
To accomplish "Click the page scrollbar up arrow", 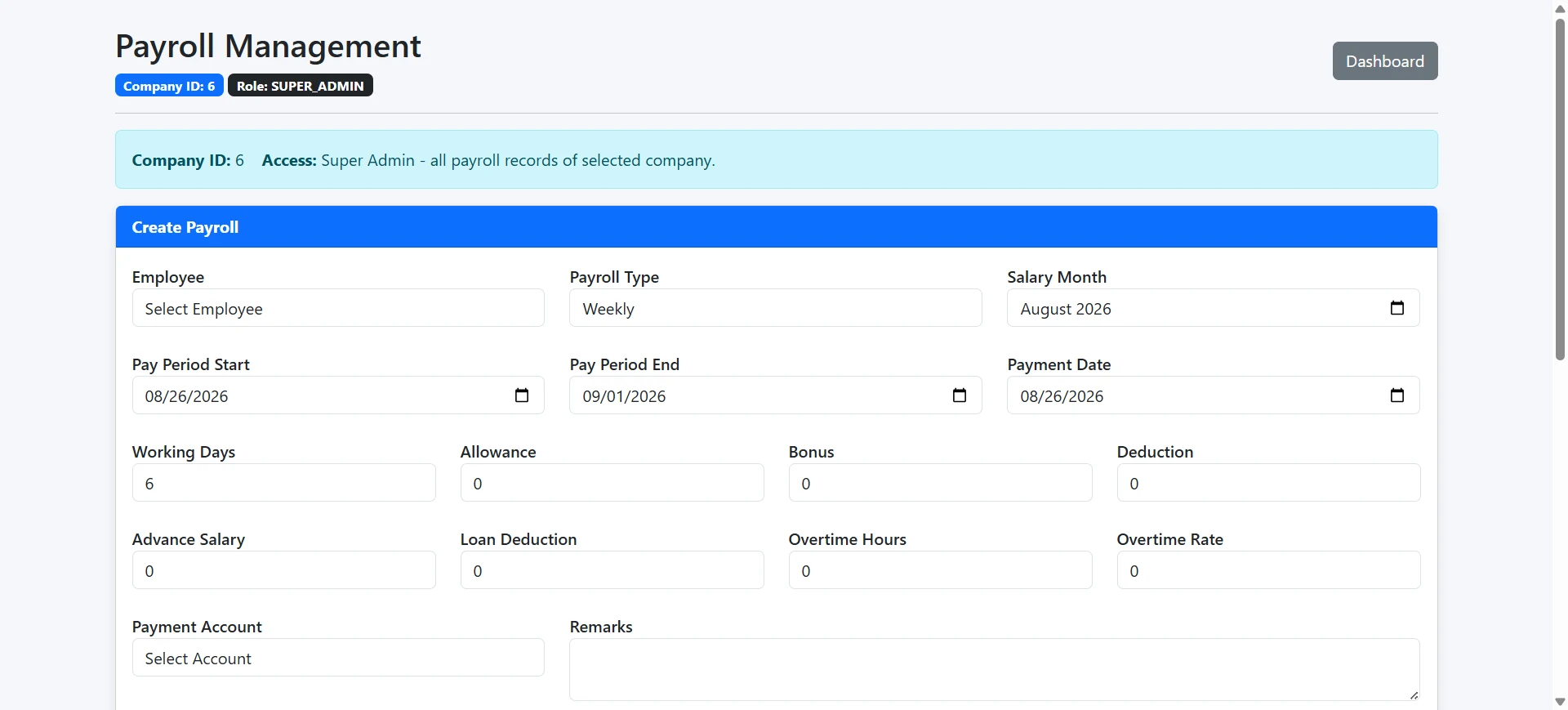I will click(1560, 8).
